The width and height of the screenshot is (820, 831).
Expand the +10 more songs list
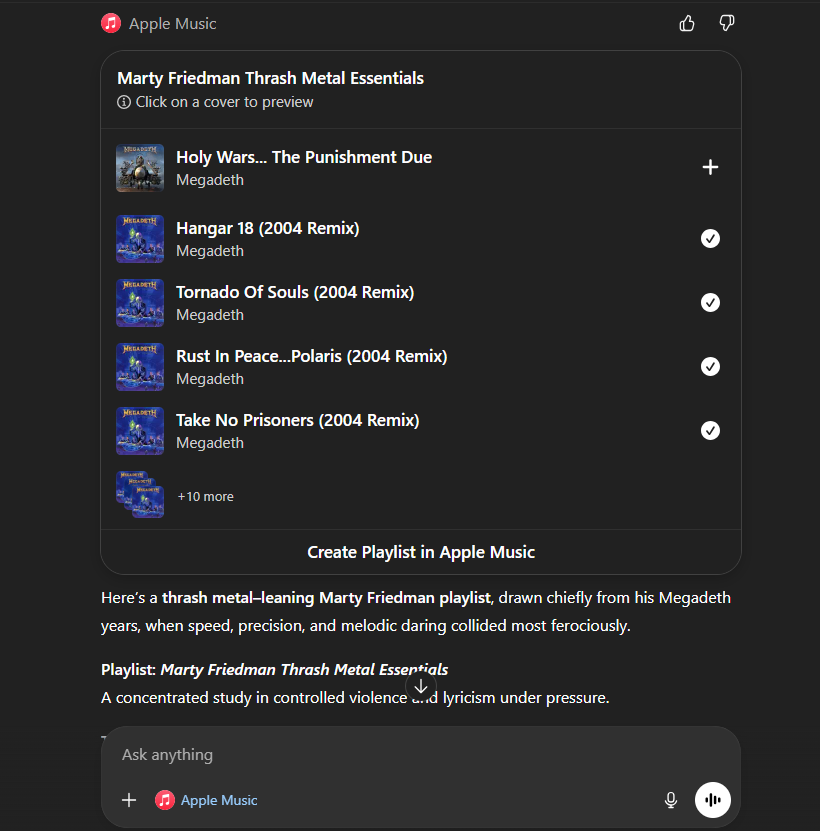pyautogui.click(x=205, y=496)
